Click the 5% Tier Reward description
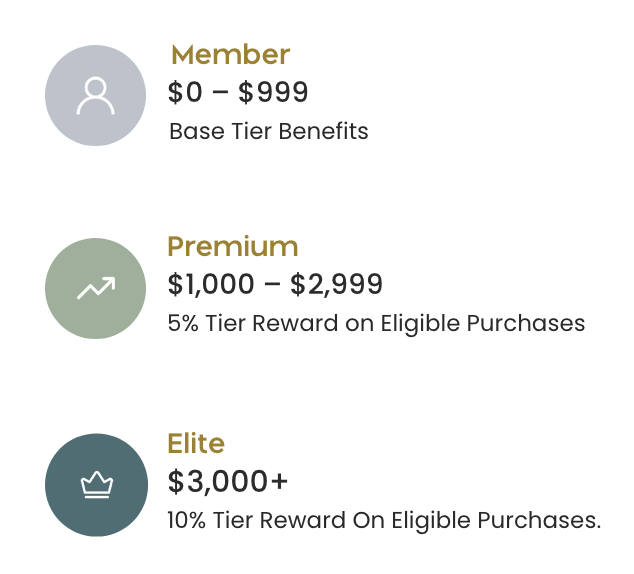The image size is (634, 574). pos(376,323)
